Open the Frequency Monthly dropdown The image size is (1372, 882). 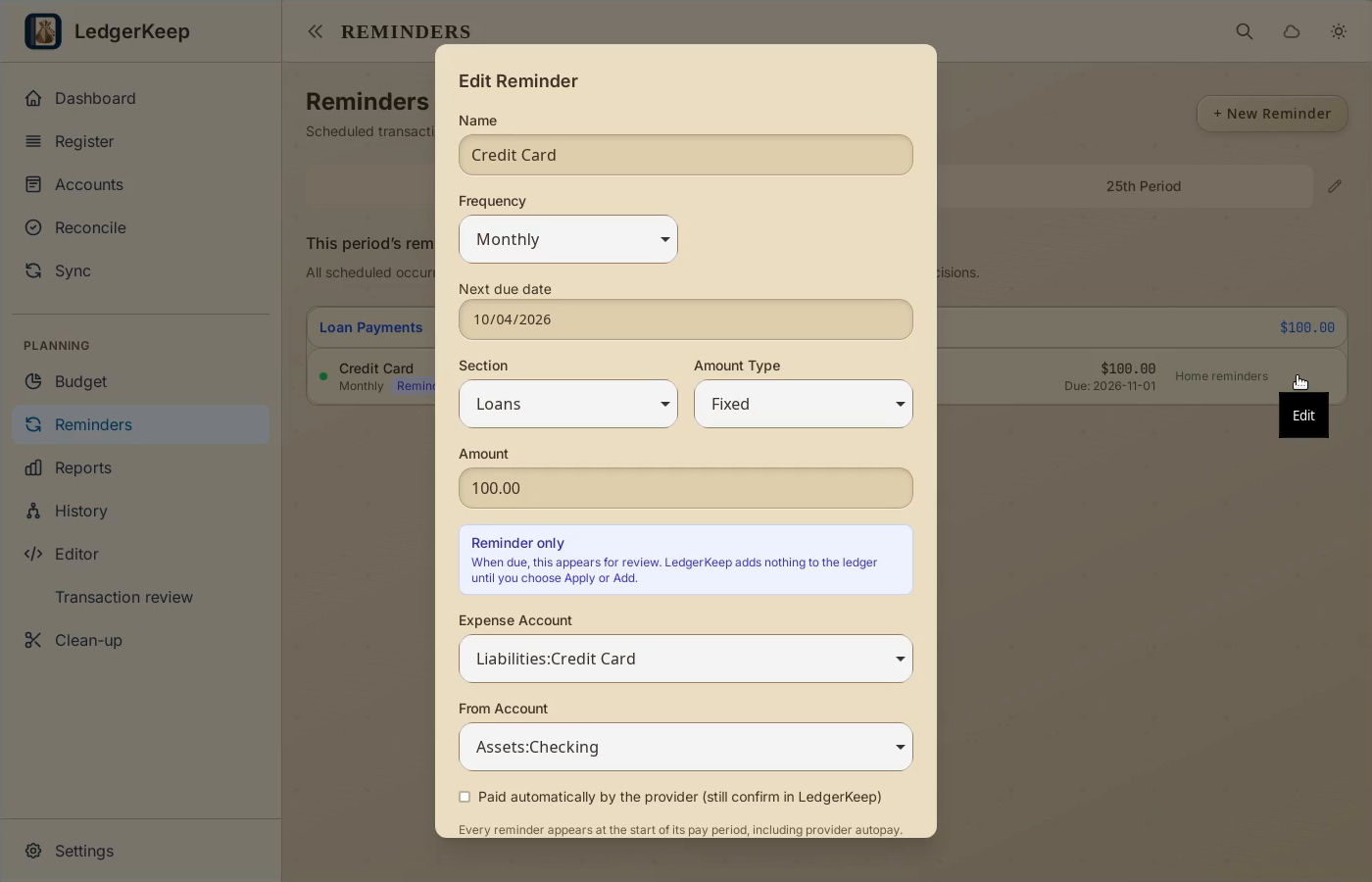click(x=568, y=239)
